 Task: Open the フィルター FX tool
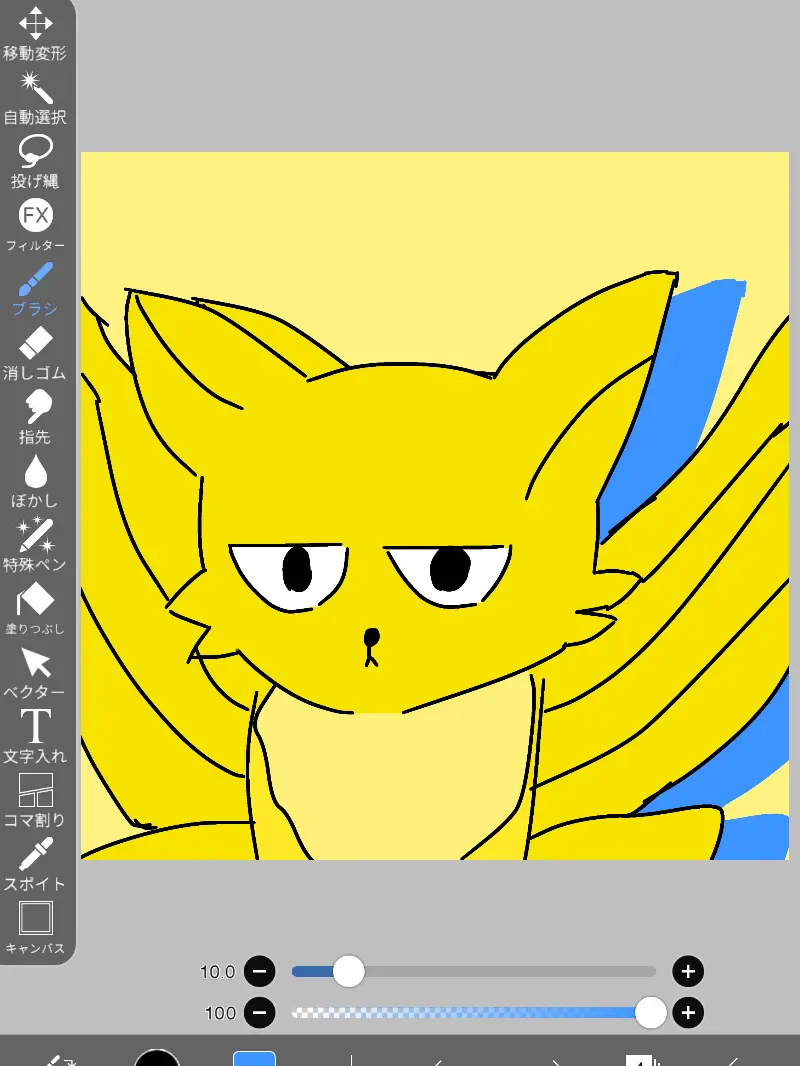pos(35,226)
